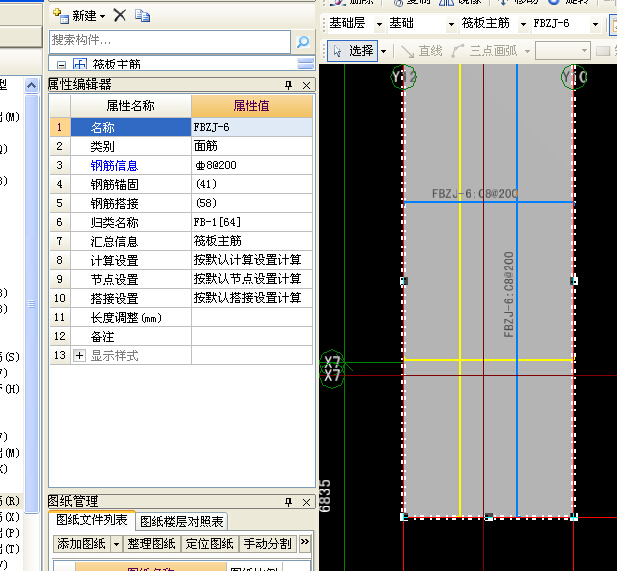617x571 pixels.
Task: Click the empty 长度调整(mm) value cell
Action: point(252,317)
